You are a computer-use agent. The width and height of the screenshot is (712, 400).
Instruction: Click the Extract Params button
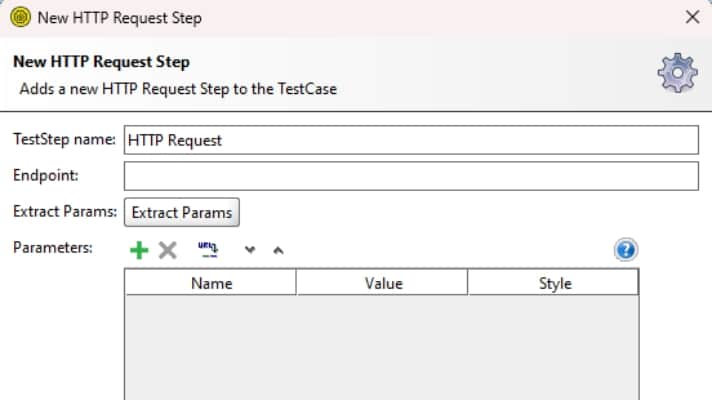182,212
